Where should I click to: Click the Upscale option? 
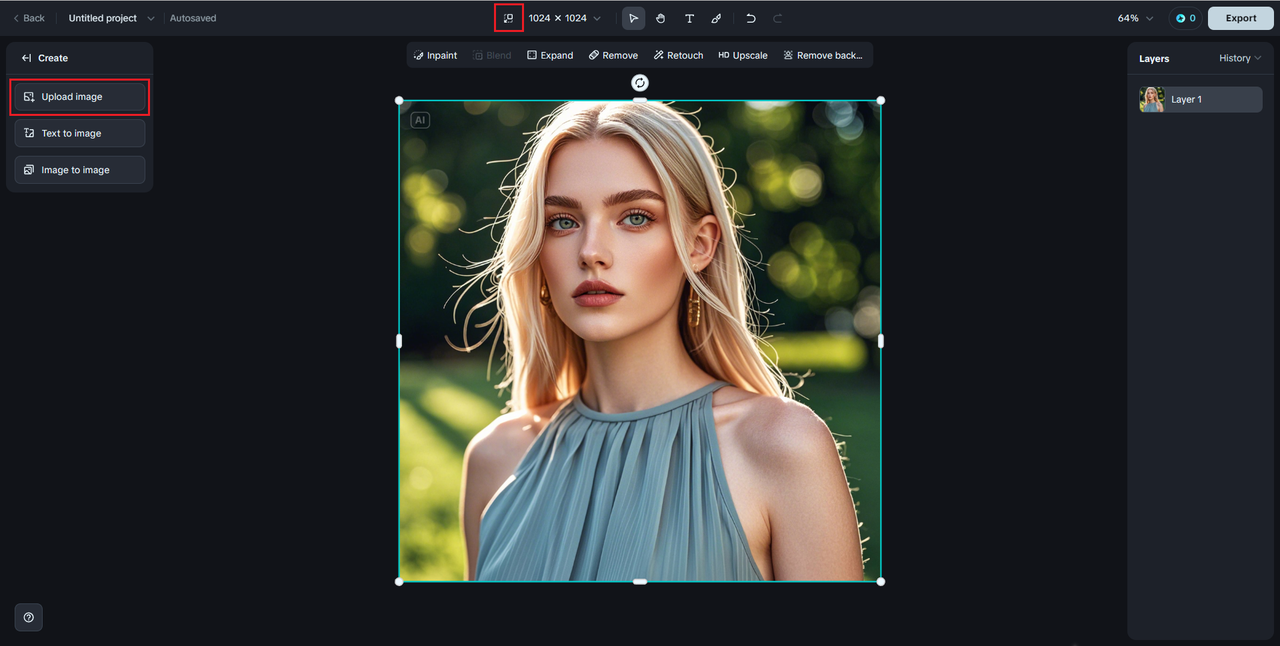coord(743,55)
